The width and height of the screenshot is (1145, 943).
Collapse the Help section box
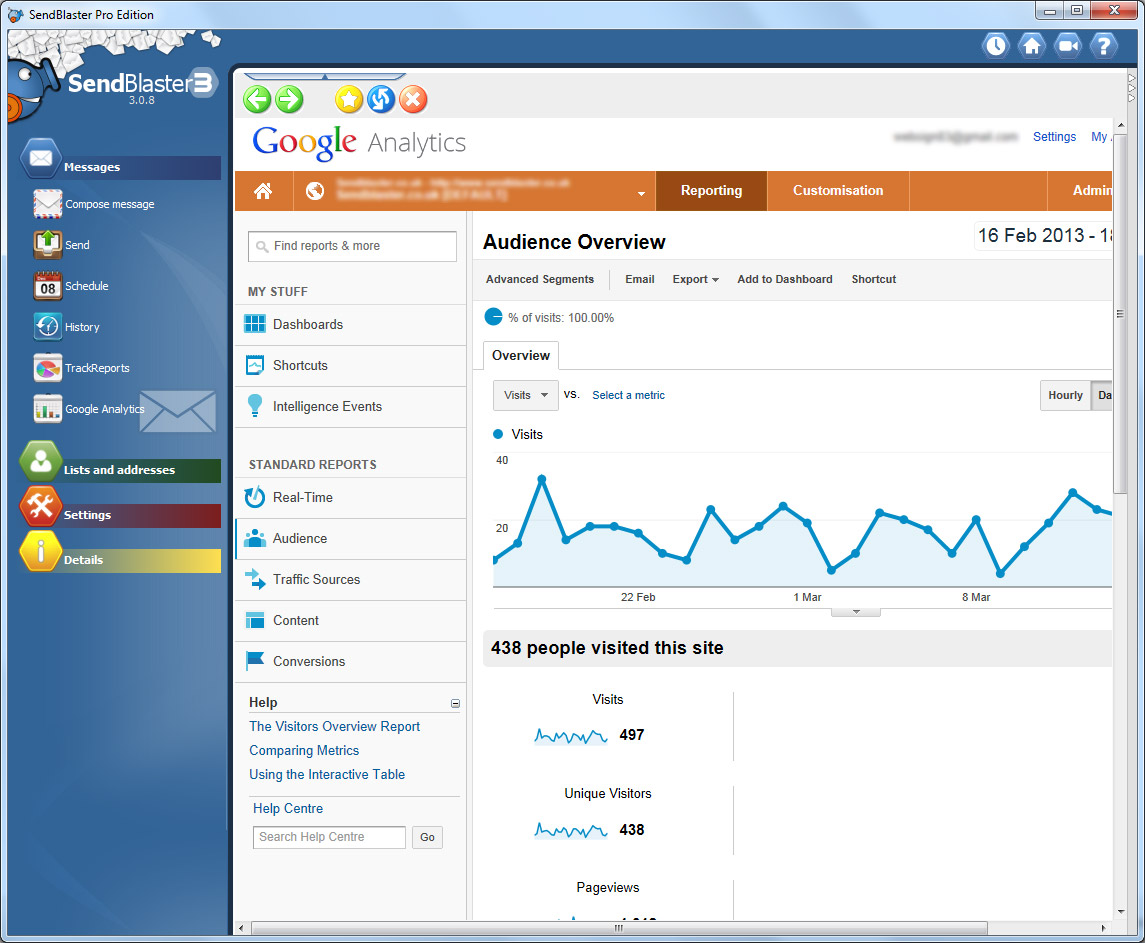click(x=456, y=703)
